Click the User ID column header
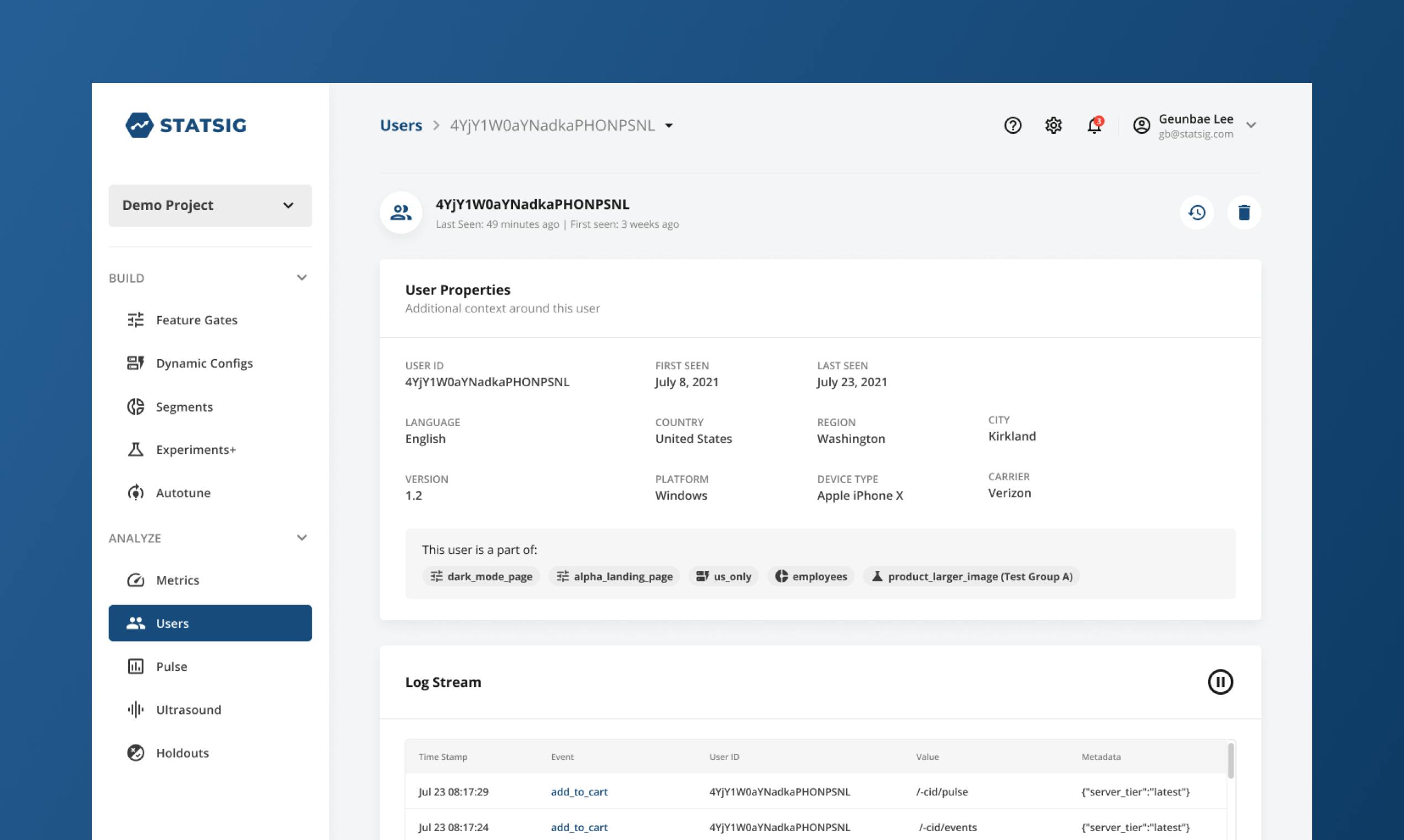1404x840 pixels. [724, 757]
